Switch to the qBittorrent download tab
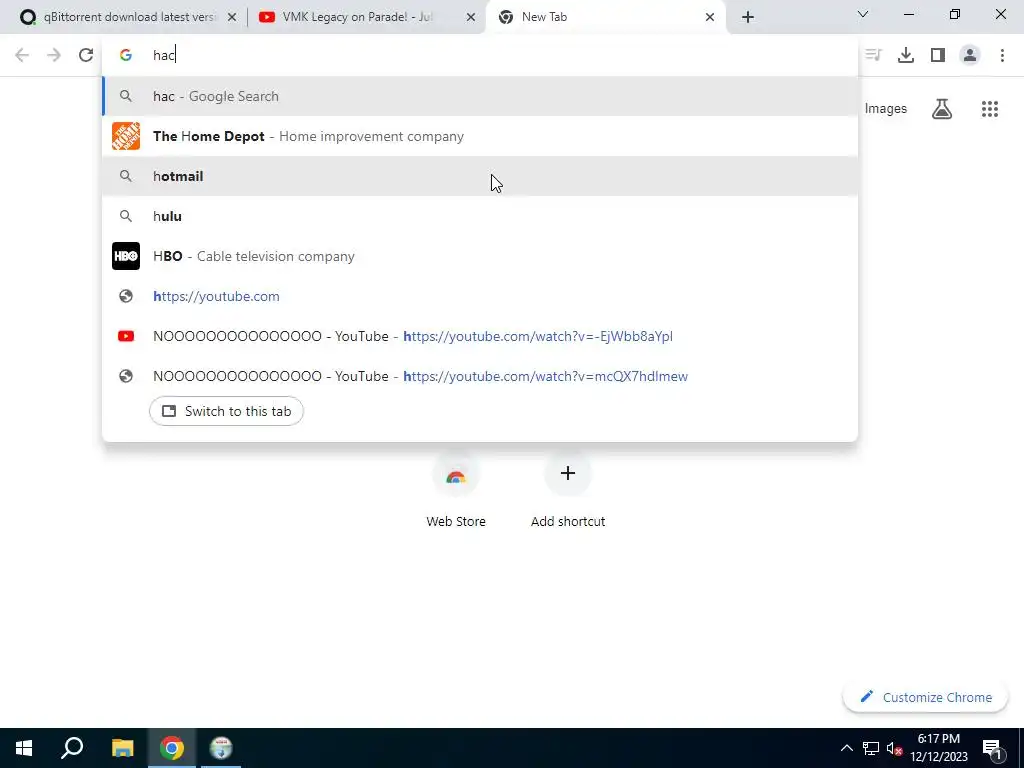The height and width of the screenshot is (768, 1024). (127, 17)
